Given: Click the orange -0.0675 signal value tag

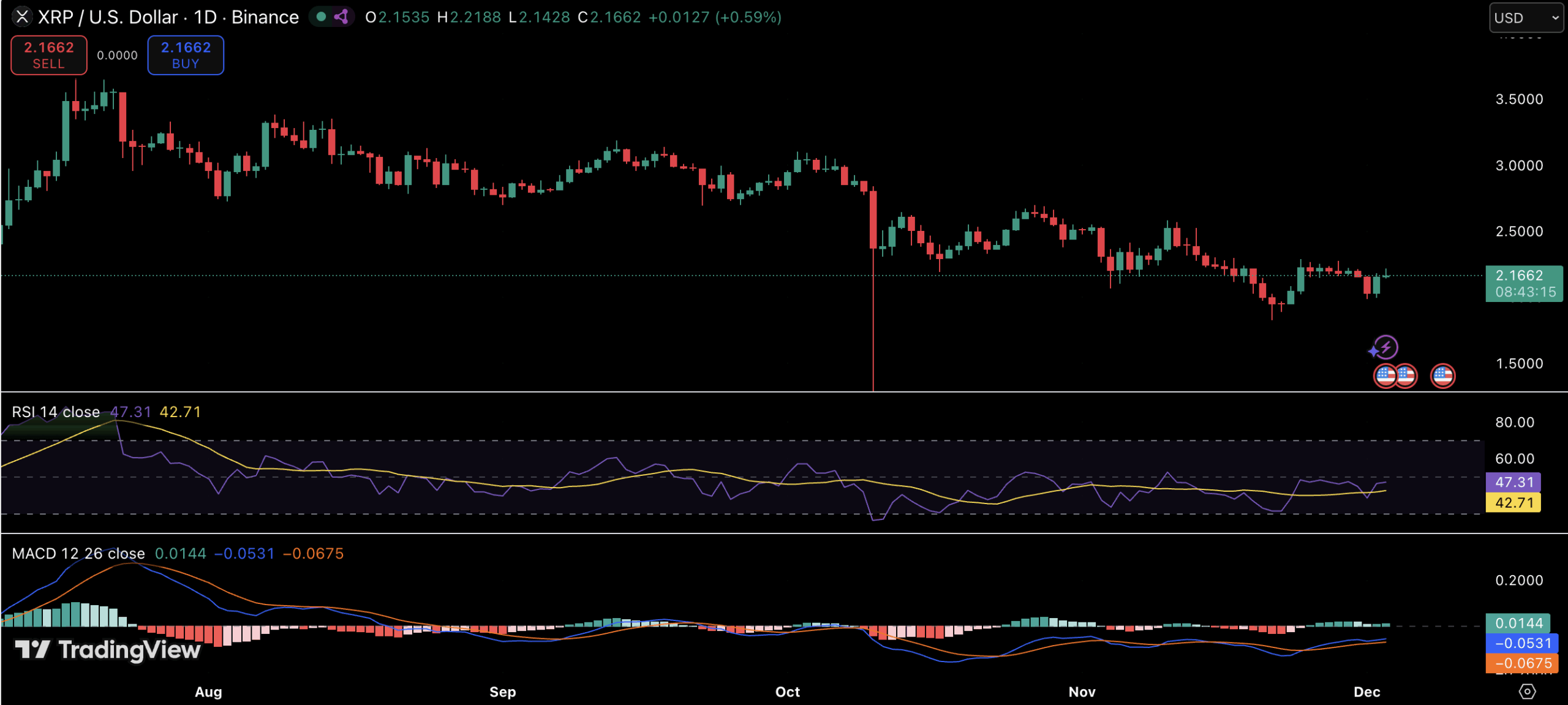Looking at the screenshot, I should pos(1523,663).
